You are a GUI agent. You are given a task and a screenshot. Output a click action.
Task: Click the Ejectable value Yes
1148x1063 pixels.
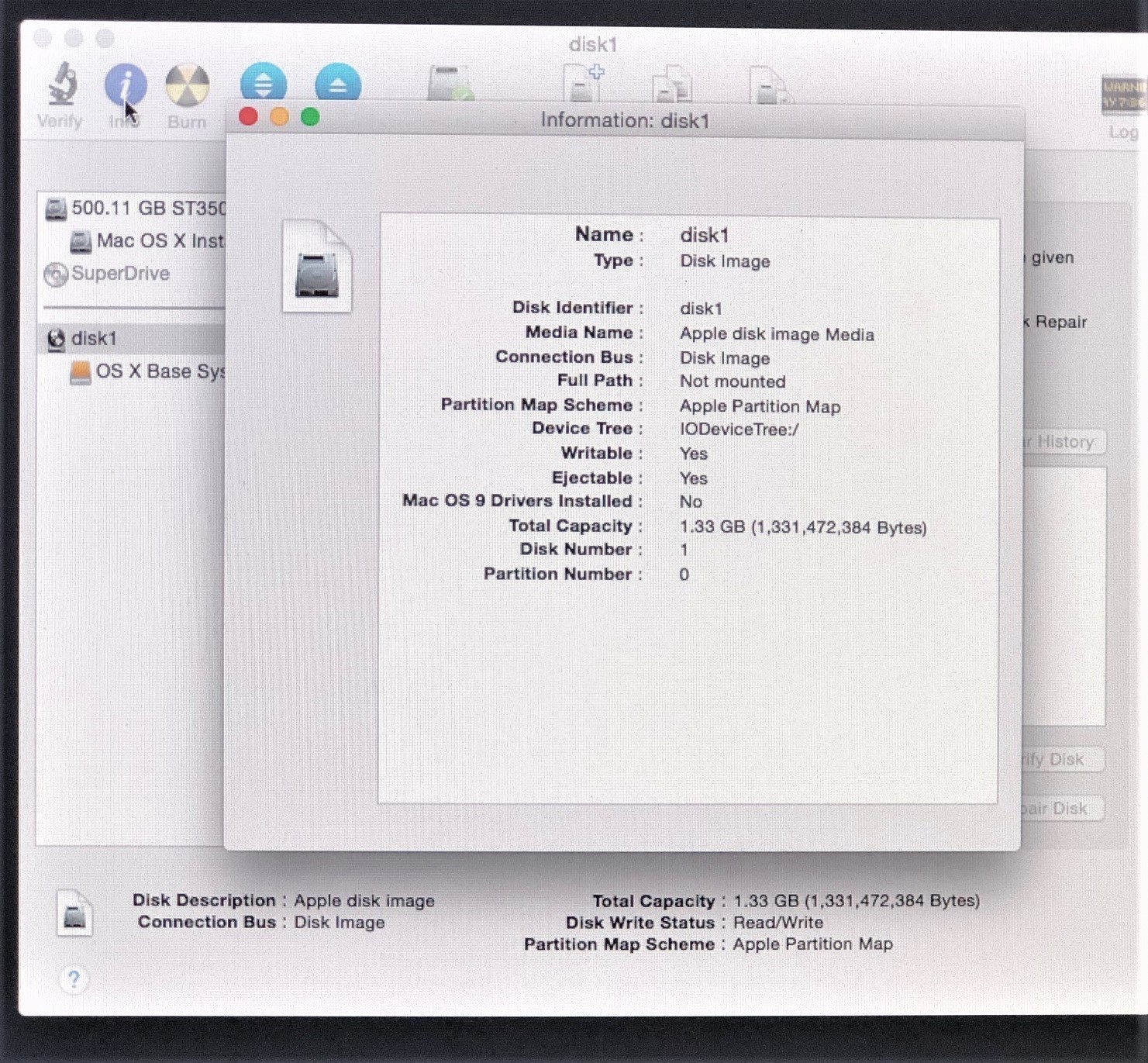point(693,478)
